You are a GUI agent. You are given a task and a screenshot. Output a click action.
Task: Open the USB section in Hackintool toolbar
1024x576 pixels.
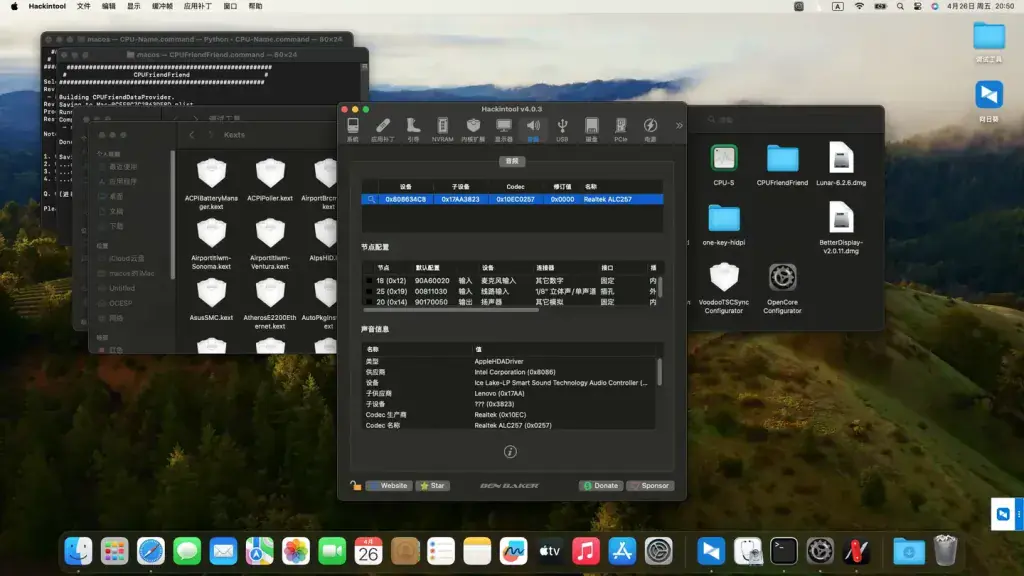[x=562, y=129]
